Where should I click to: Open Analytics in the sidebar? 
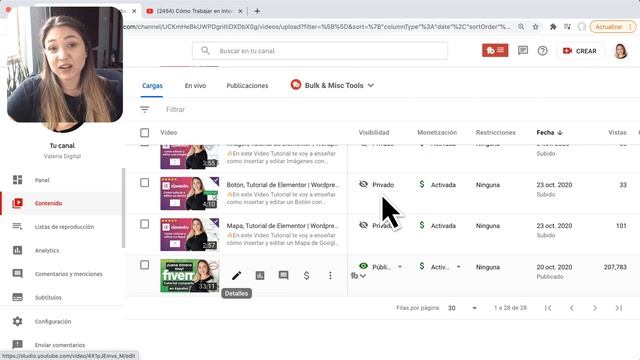point(61,251)
